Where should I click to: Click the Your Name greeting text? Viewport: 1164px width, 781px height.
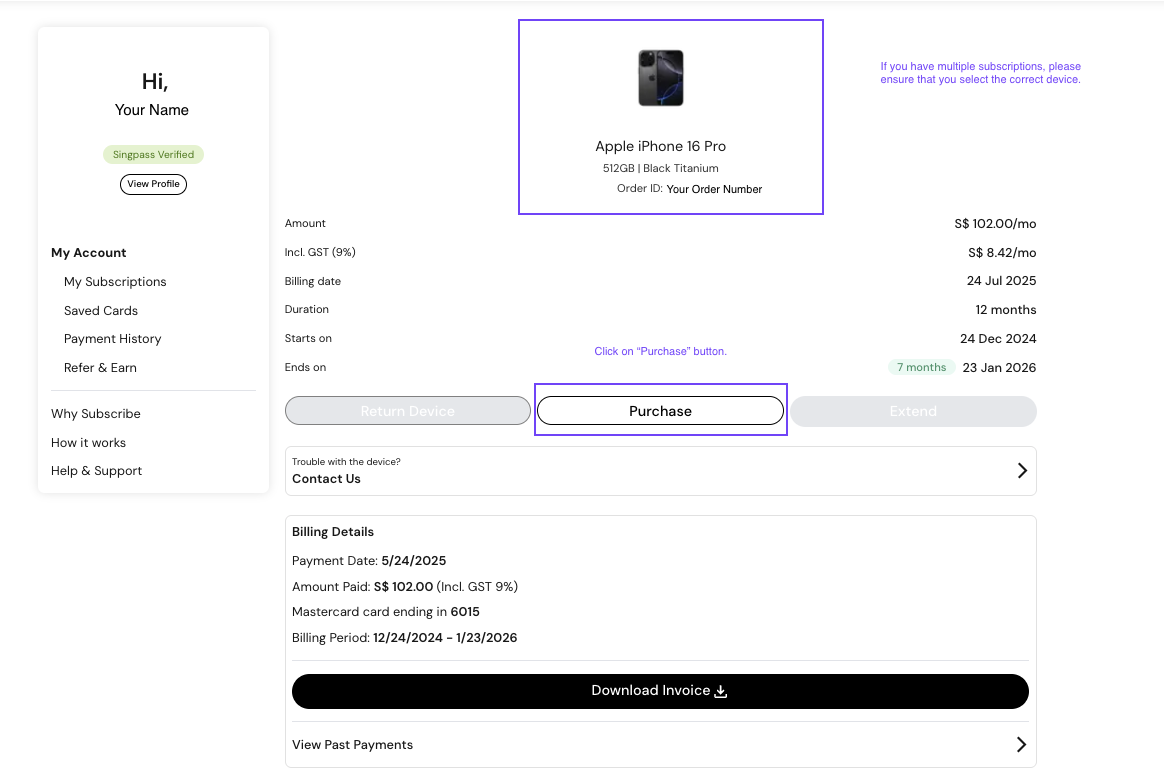(x=151, y=110)
